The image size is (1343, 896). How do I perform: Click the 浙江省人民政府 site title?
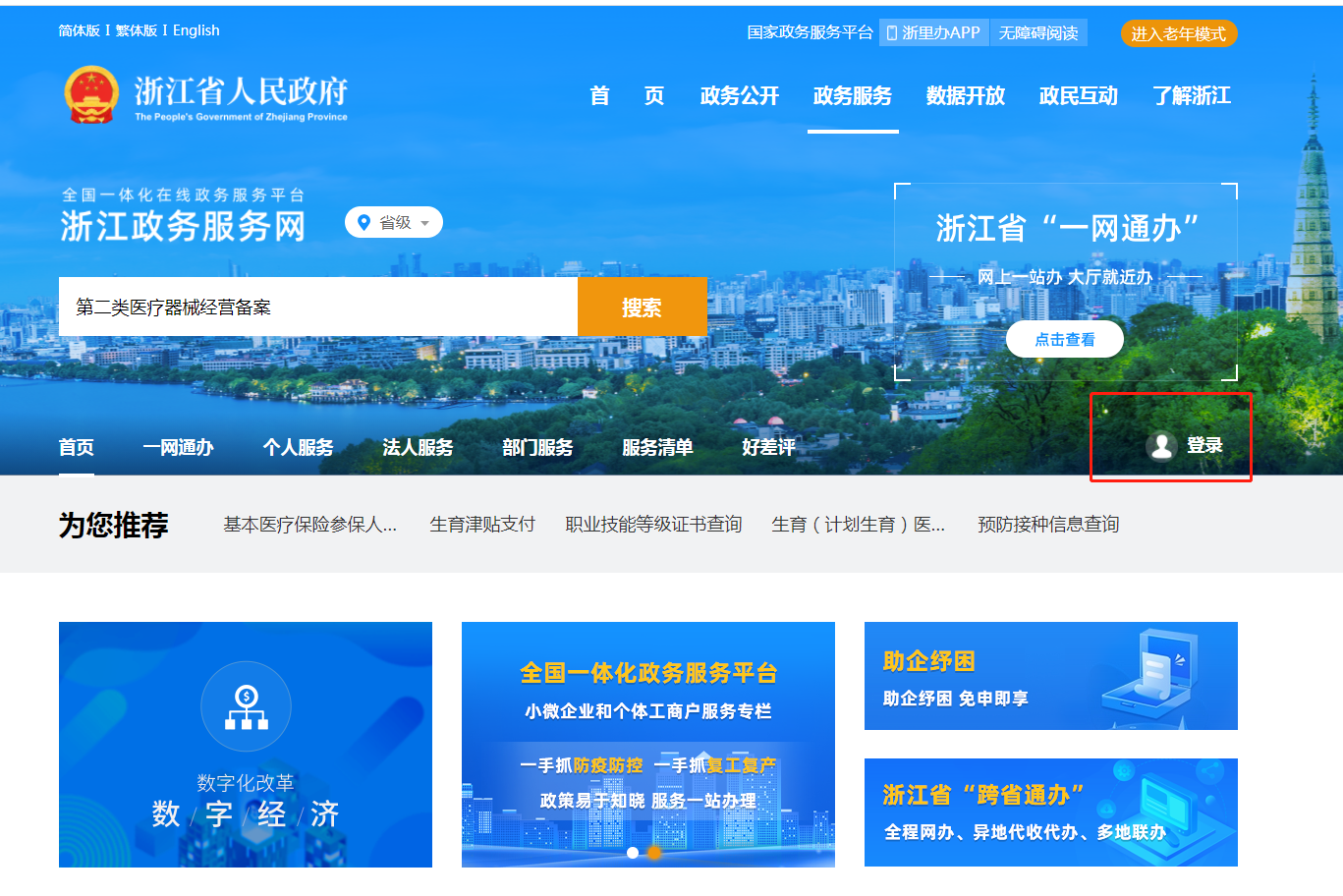click(241, 91)
